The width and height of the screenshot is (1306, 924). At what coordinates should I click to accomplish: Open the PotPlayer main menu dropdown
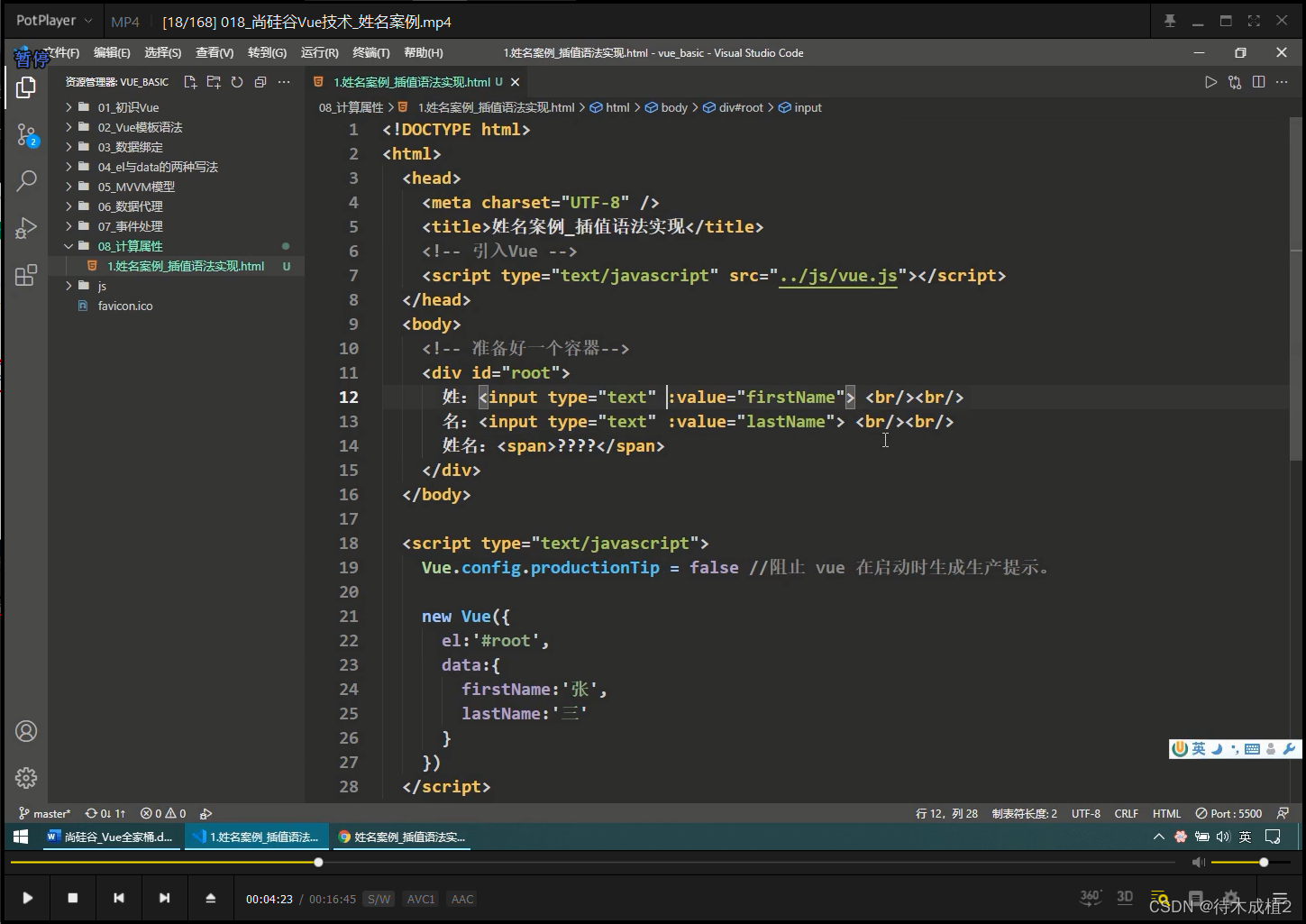tap(53, 21)
